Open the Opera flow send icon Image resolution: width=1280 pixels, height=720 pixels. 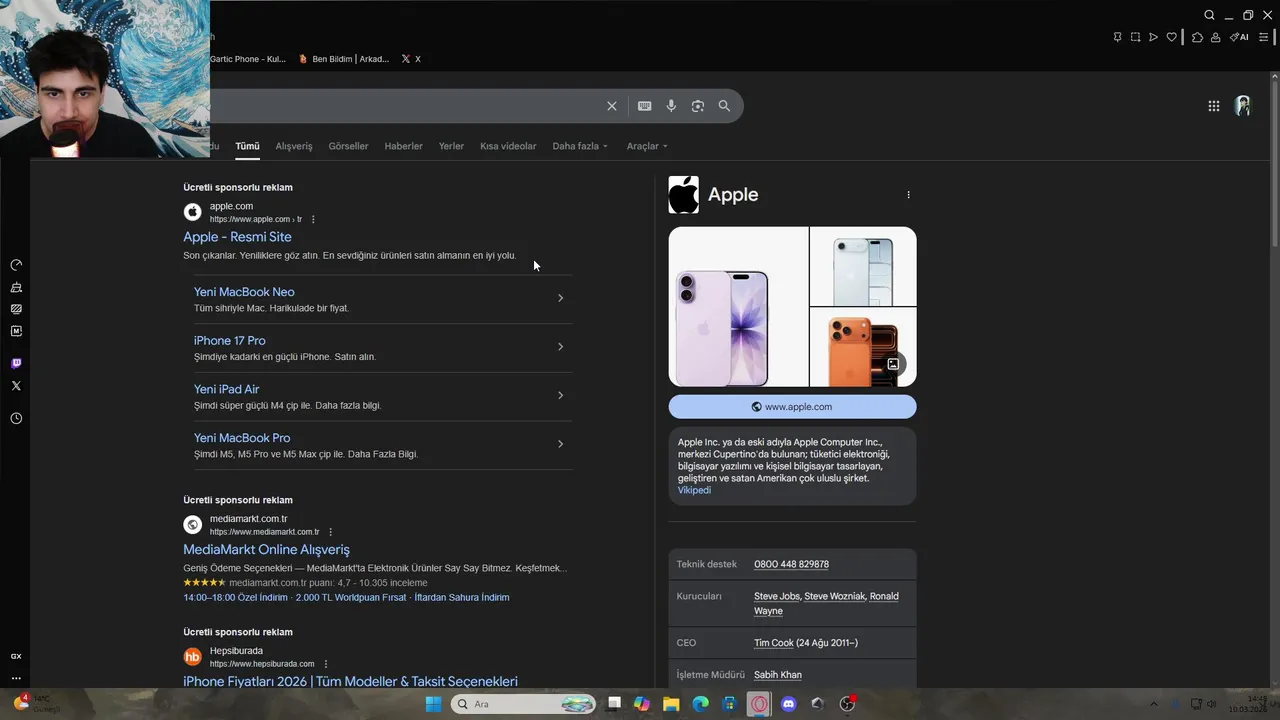click(x=1153, y=37)
